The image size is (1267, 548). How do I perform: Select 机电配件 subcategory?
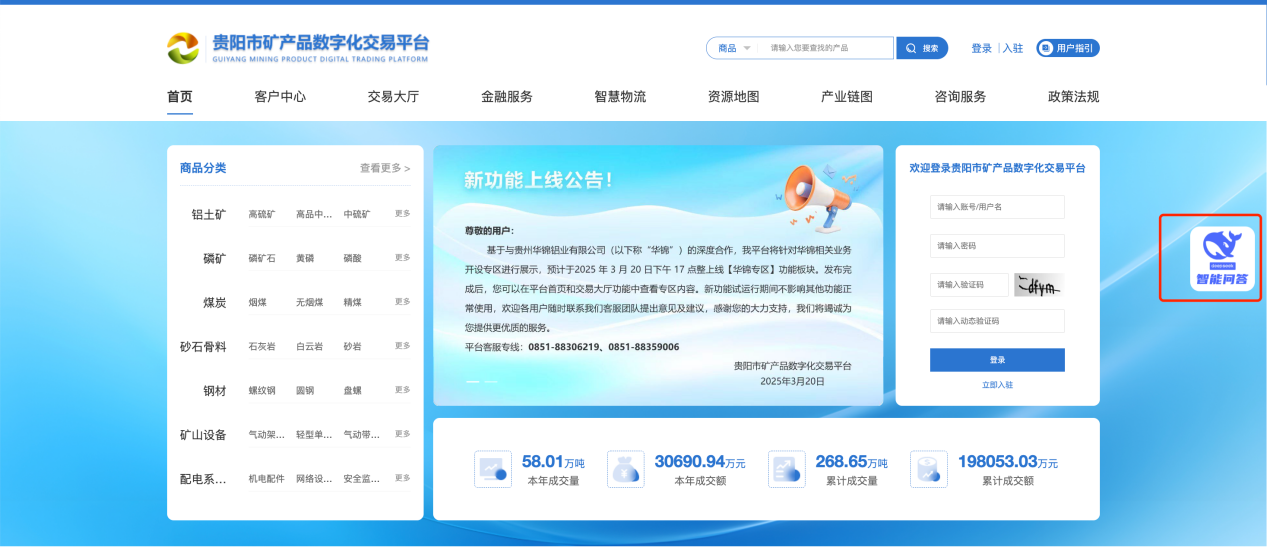point(267,478)
